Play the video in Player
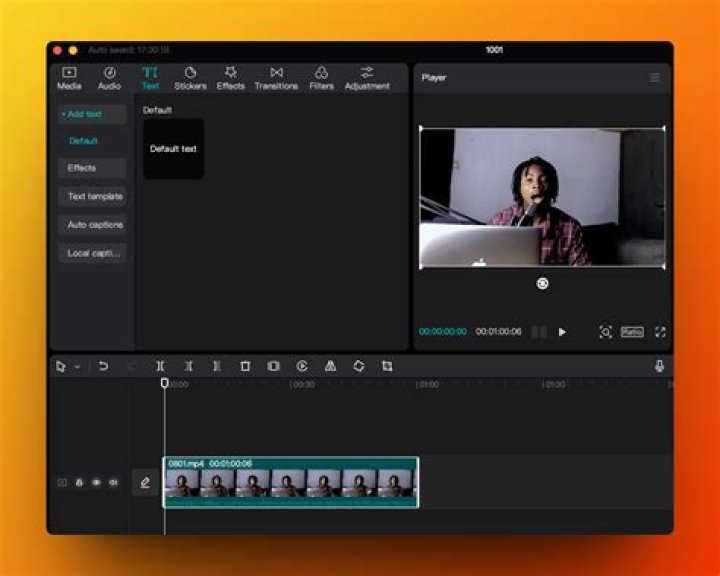The image size is (720, 576). pos(562,332)
